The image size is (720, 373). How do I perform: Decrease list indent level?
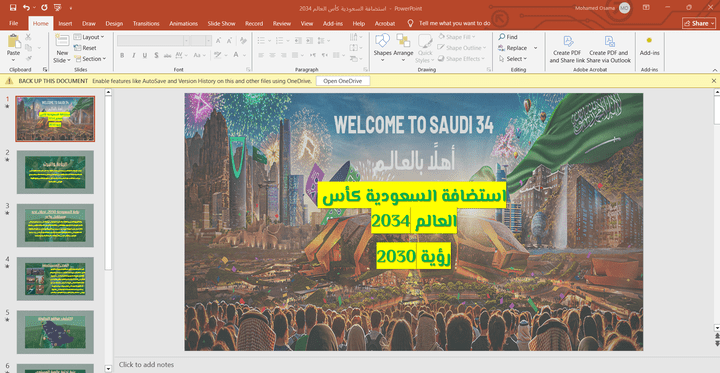298,41
